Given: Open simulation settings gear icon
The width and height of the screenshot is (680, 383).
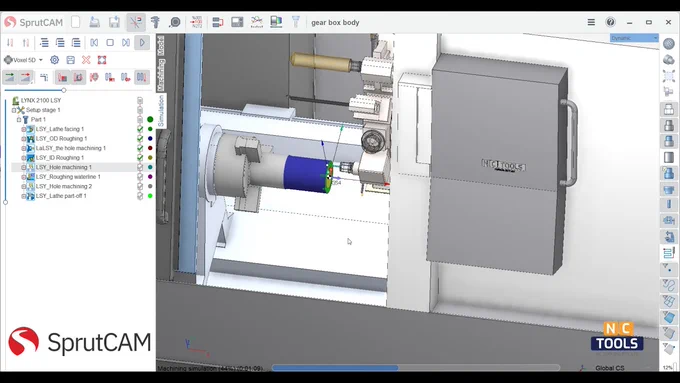Looking at the screenshot, I should tap(55, 60).
